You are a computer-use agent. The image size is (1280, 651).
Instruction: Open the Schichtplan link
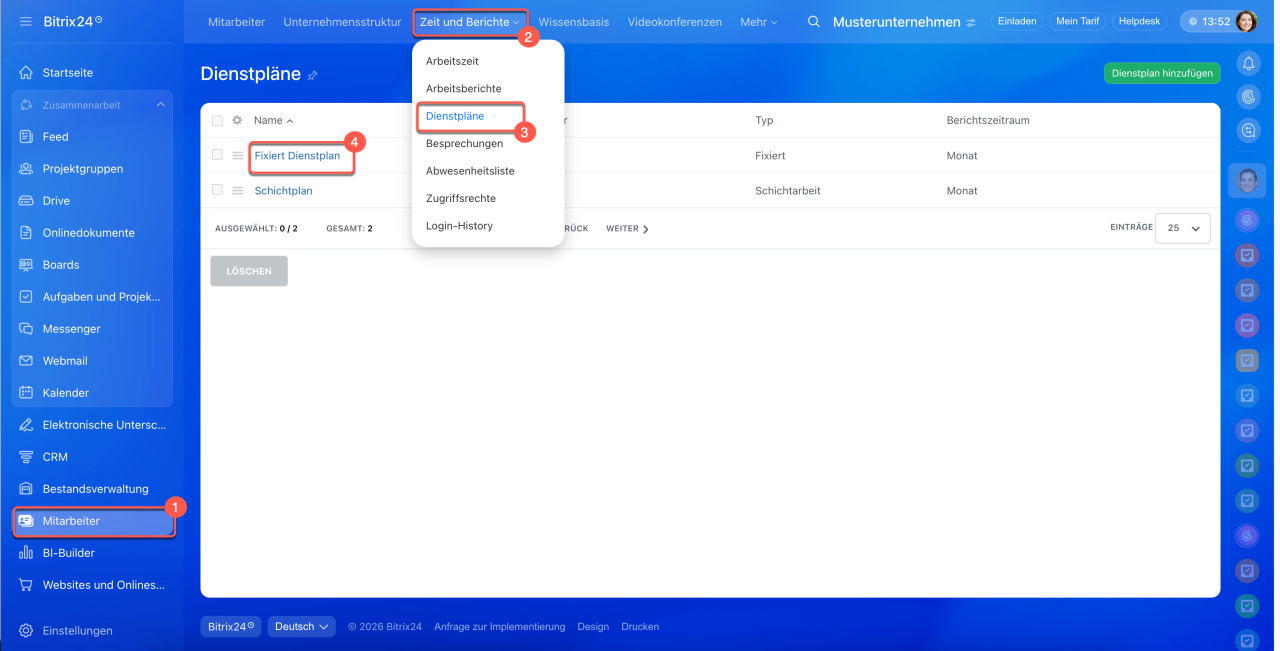pyautogui.click(x=283, y=191)
